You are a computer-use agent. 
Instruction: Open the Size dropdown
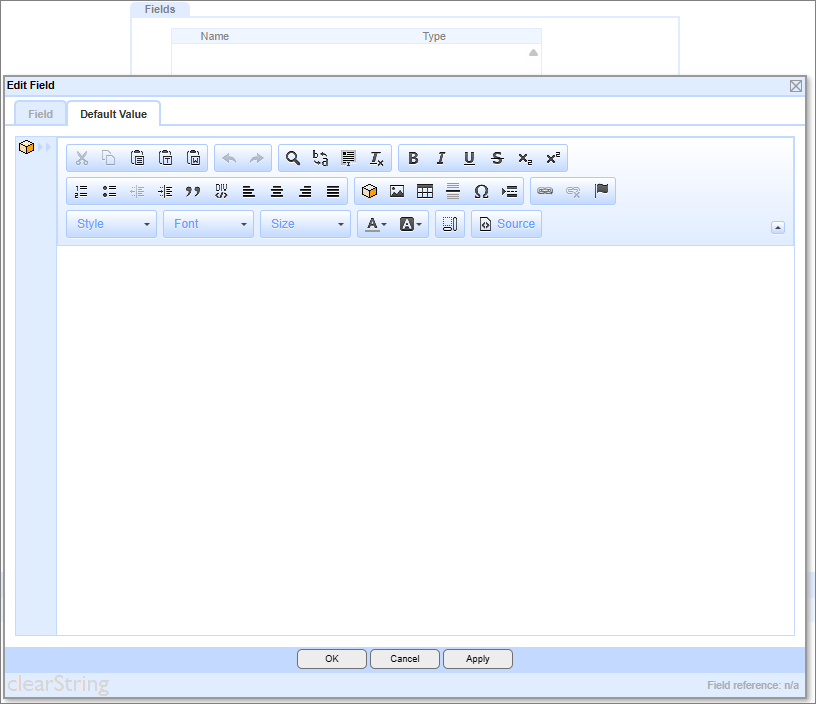[x=306, y=224]
